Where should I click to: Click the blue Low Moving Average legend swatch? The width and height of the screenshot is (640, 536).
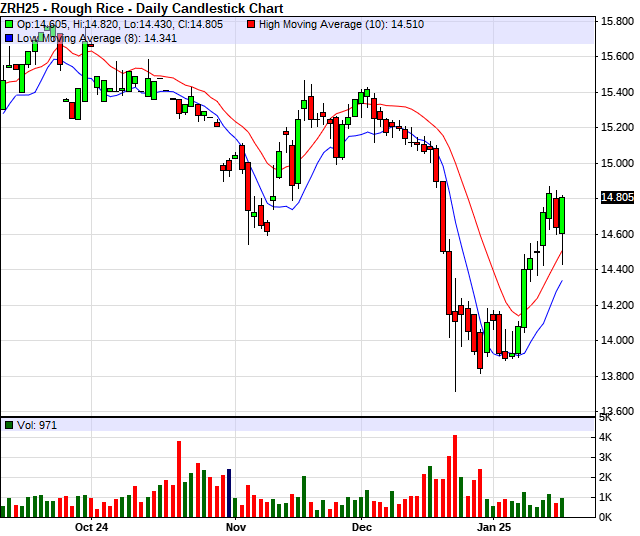9,37
